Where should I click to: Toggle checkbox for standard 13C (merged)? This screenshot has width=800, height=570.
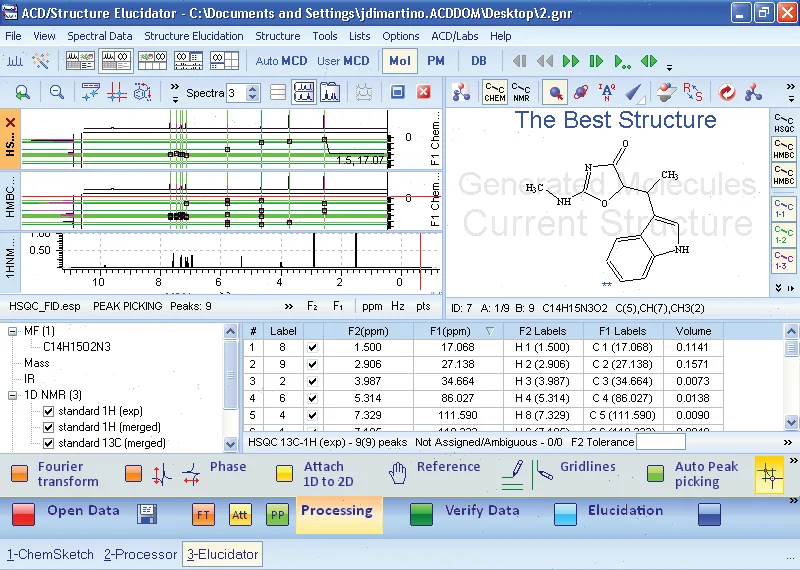[x=48, y=443]
